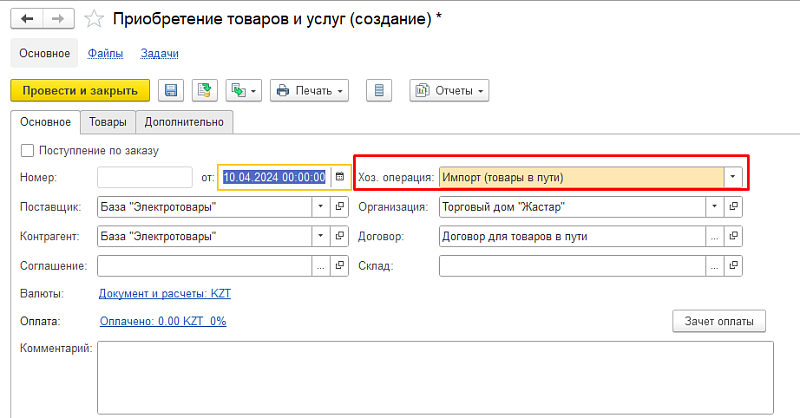
Task: Expand the Хоз. операция dropdown
Action: [x=734, y=177]
